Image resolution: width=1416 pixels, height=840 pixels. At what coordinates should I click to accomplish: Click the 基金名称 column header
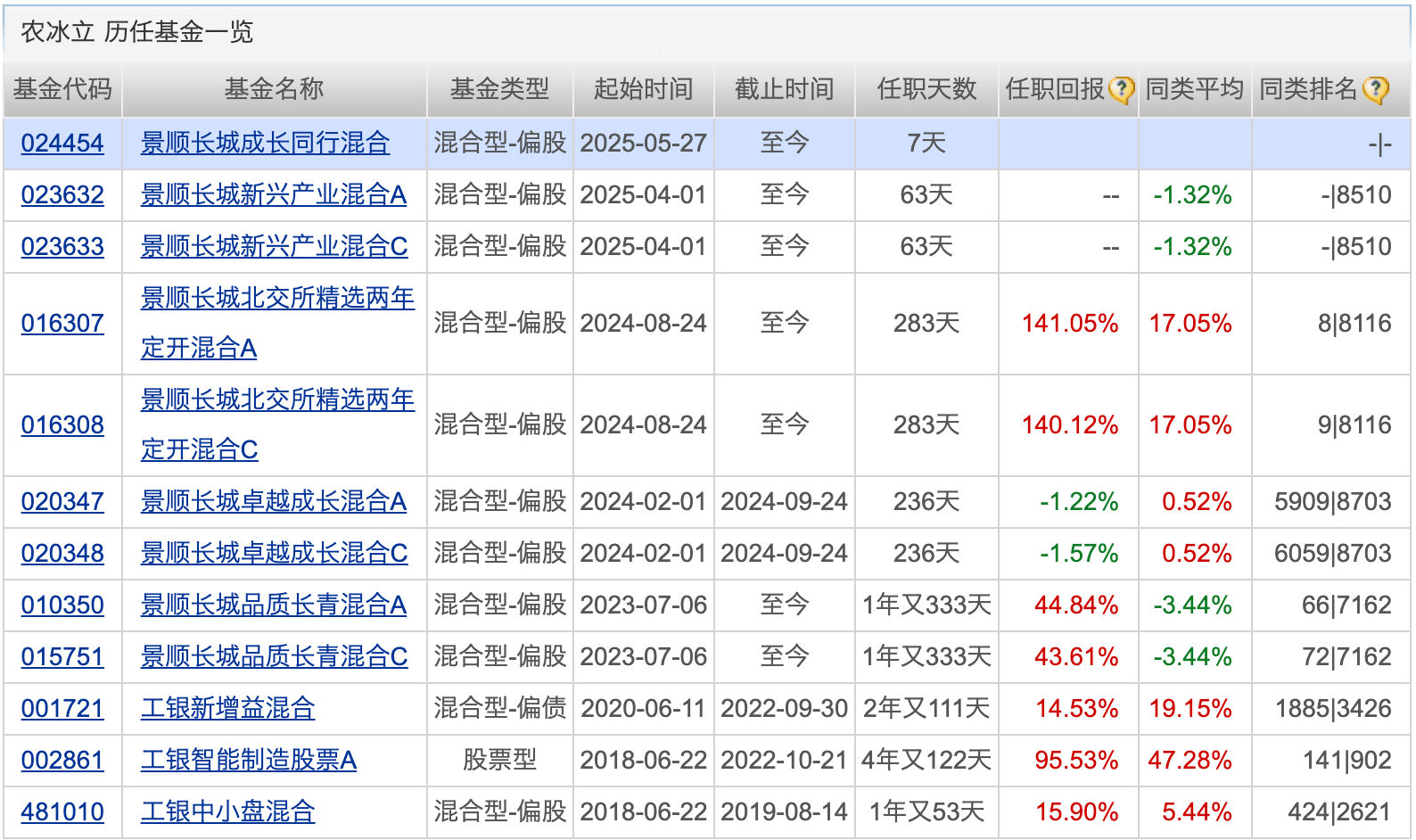tap(274, 89)
